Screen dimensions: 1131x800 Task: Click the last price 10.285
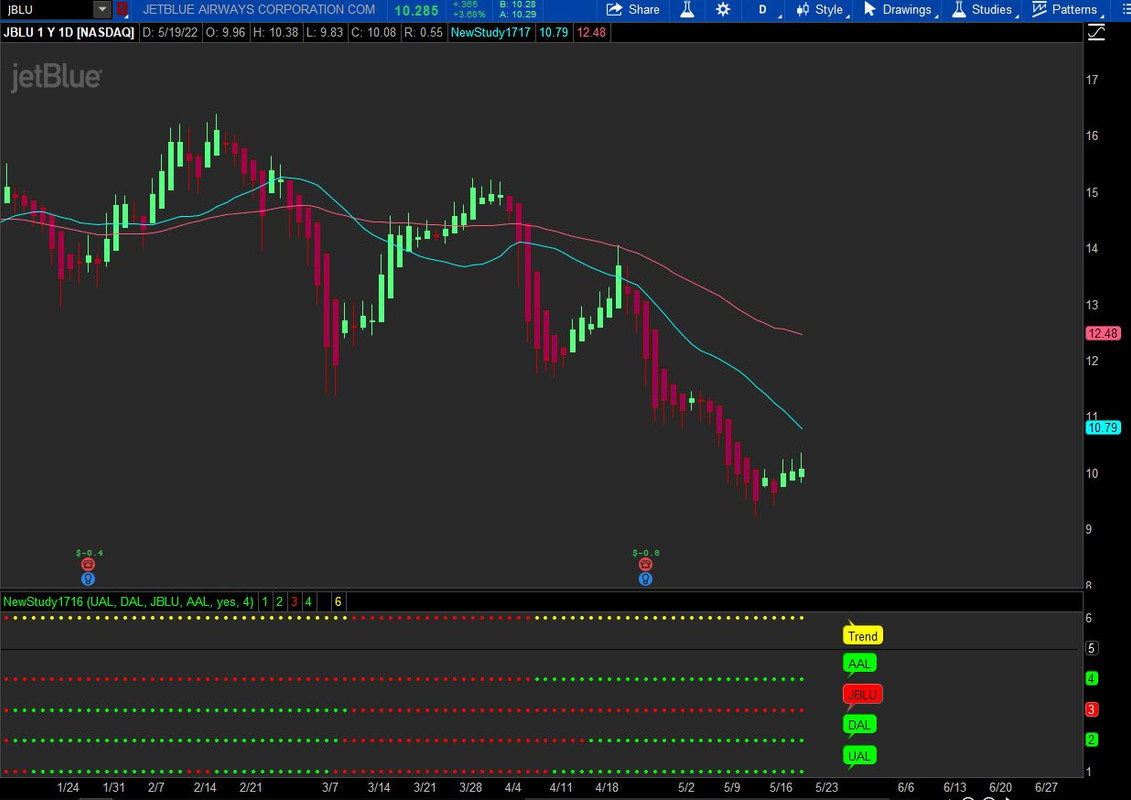point(416,11)
